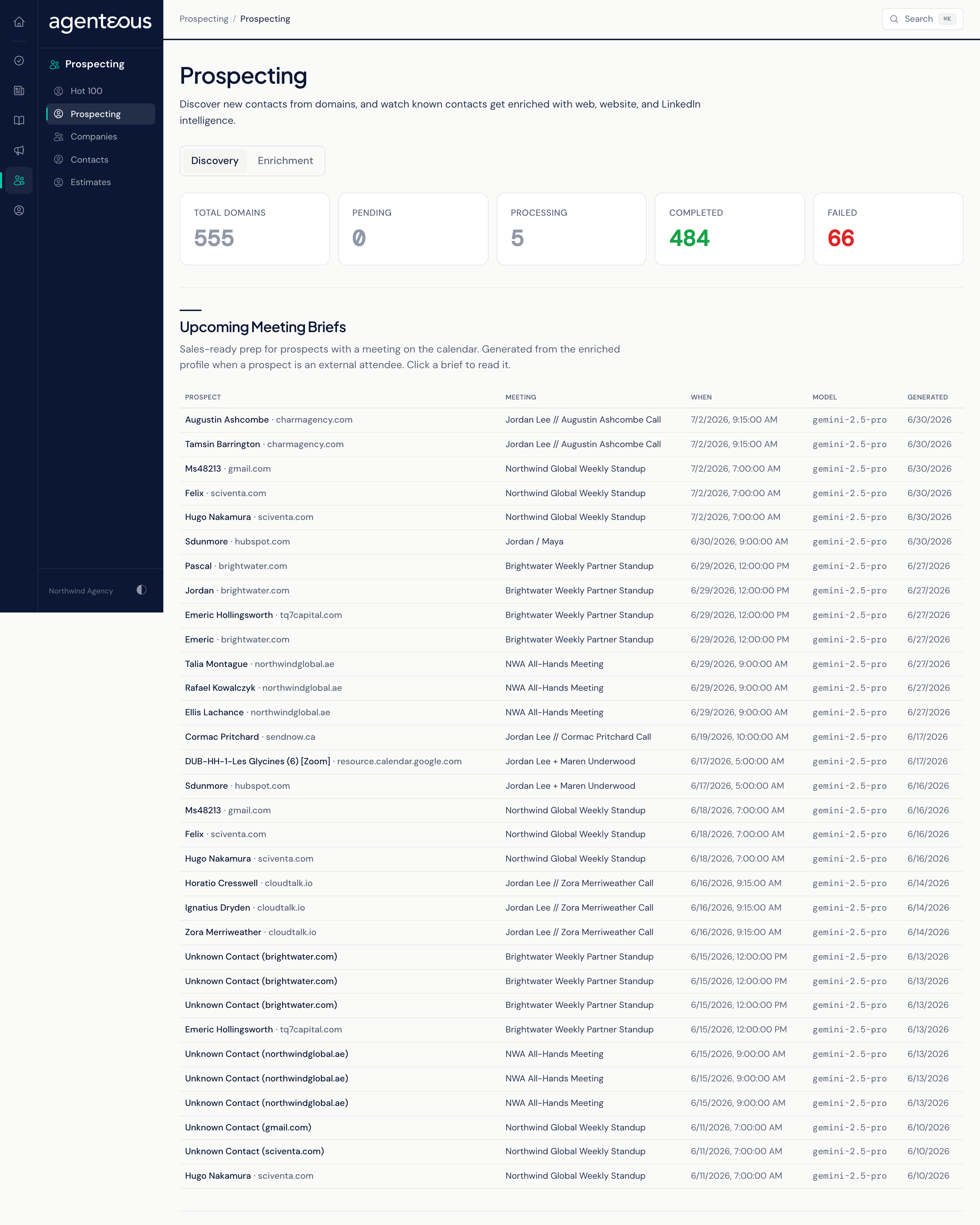
Task: Click Ellis Lachance prospect name
Action: click(214, 713)
